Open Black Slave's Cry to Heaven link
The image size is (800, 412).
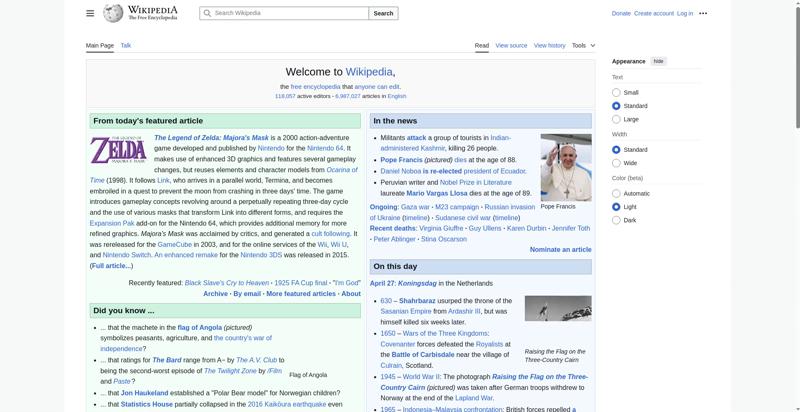click(227, 283)
